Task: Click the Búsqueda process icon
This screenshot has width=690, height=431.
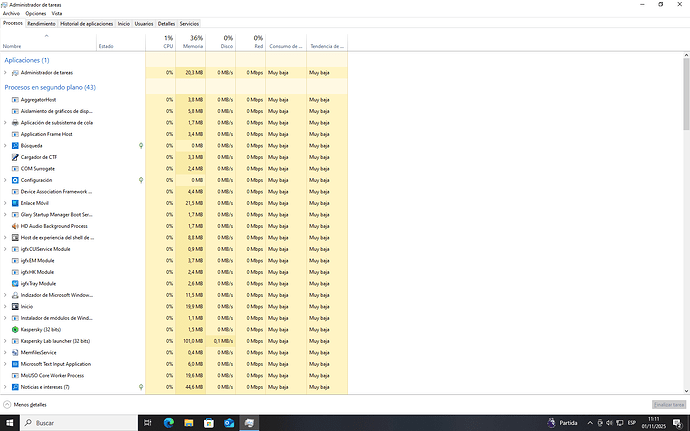Action: [14, 146]
